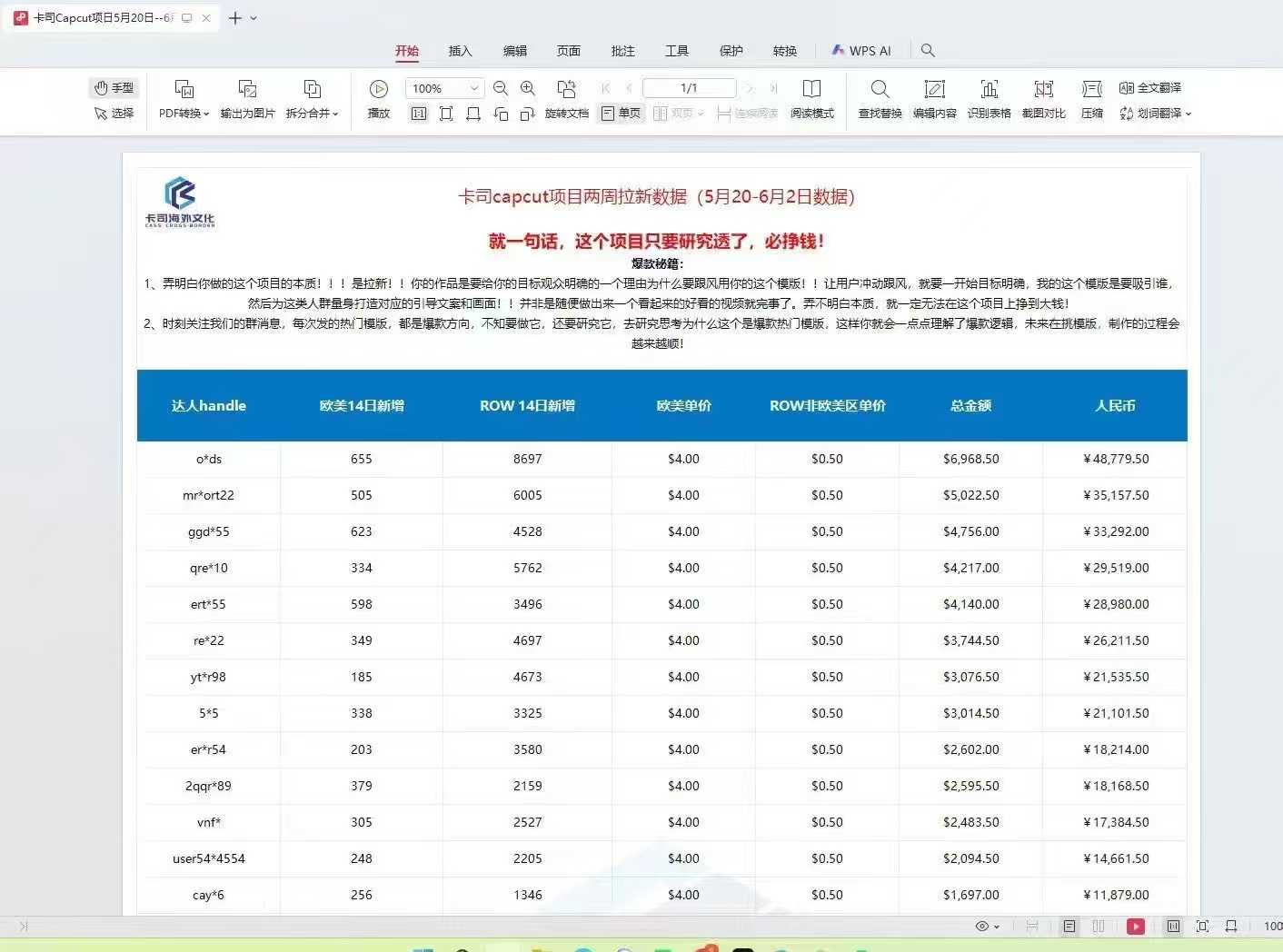The height and width of the screenshot is (952, 1283).
Task: Click the fit-width icon in the ribbon
Action: point(473,114)
